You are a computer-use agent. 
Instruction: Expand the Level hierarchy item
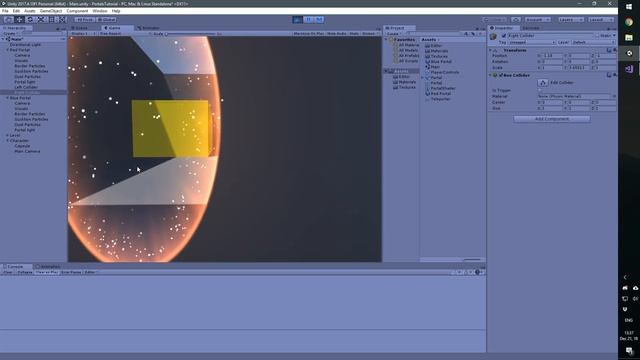[x=7, y=135]
